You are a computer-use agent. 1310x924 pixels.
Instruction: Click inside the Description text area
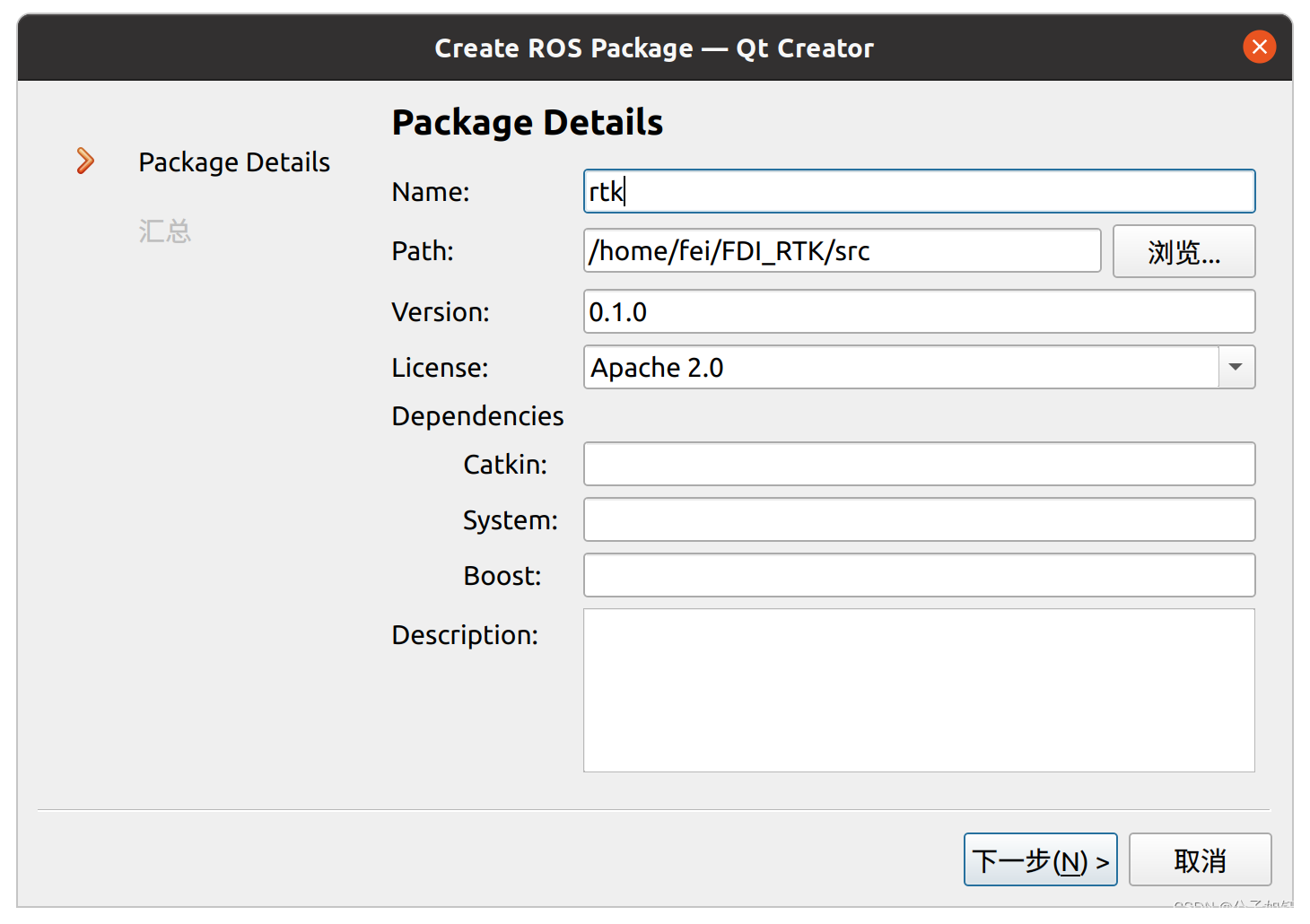point(918,689)
